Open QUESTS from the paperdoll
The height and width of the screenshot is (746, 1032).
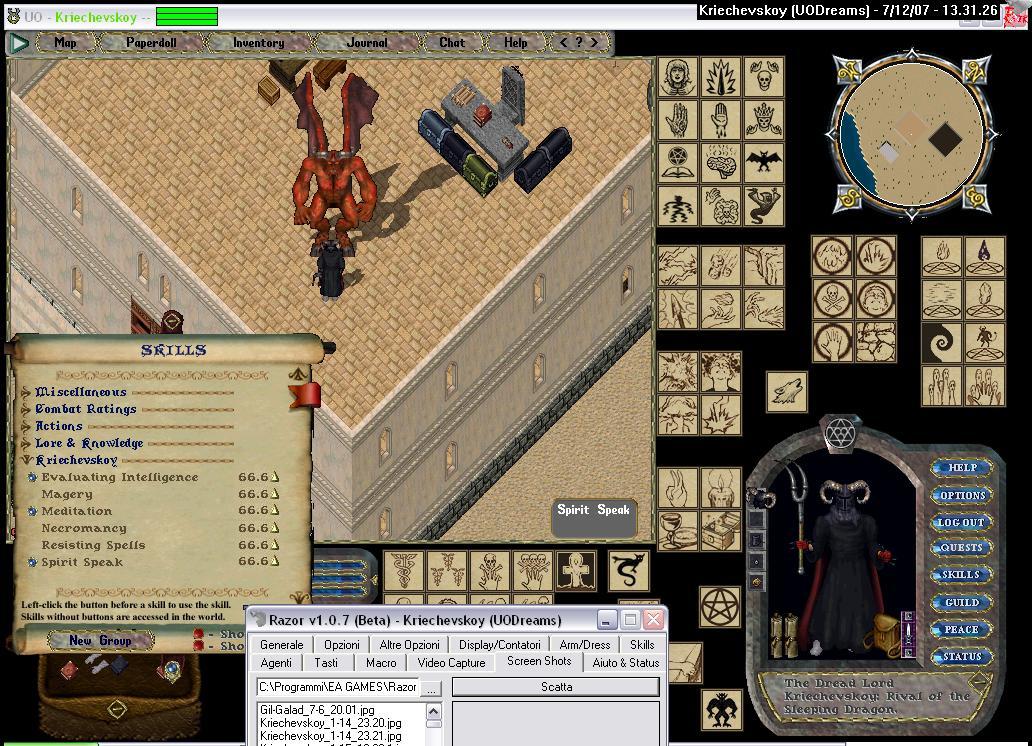click(961, 548)
